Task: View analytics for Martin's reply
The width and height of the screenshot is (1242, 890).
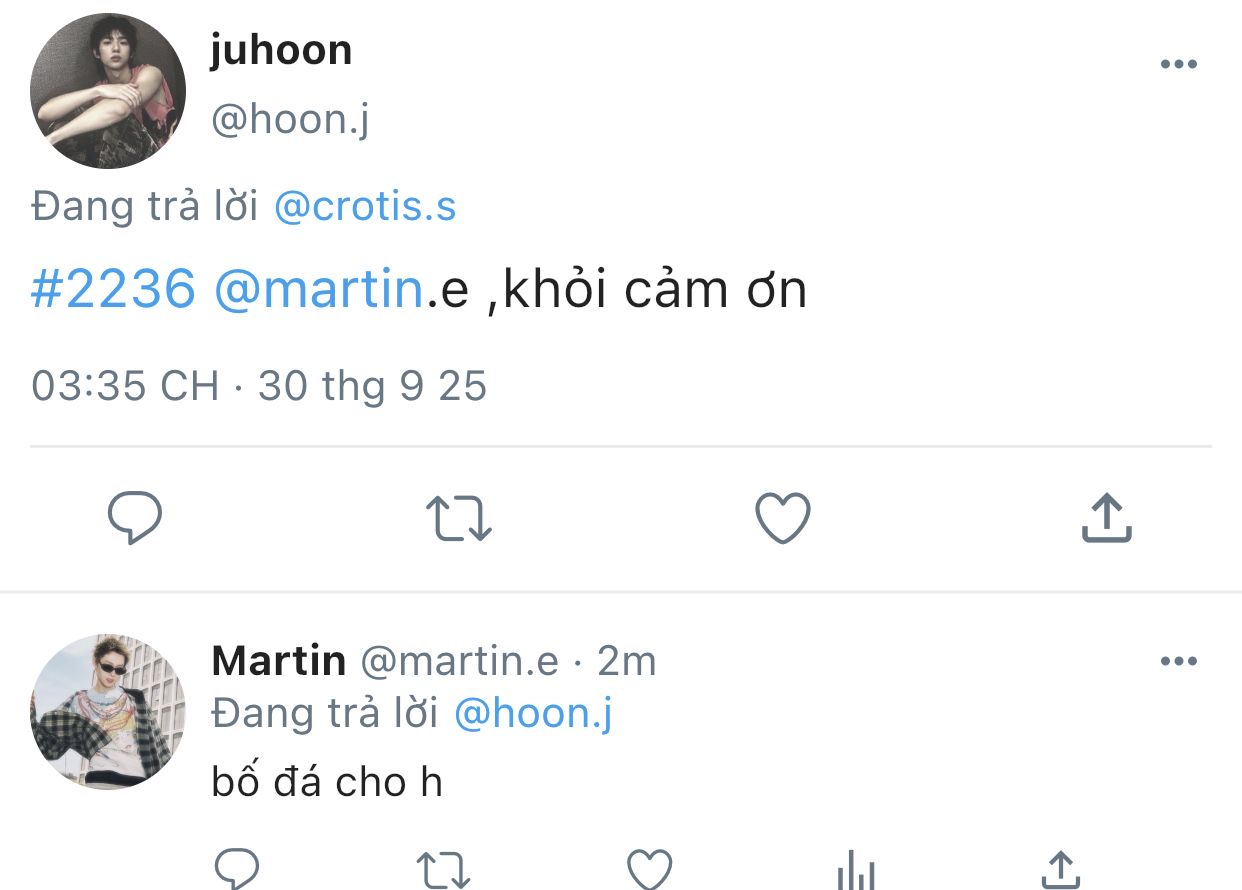Action: (855, 869)
